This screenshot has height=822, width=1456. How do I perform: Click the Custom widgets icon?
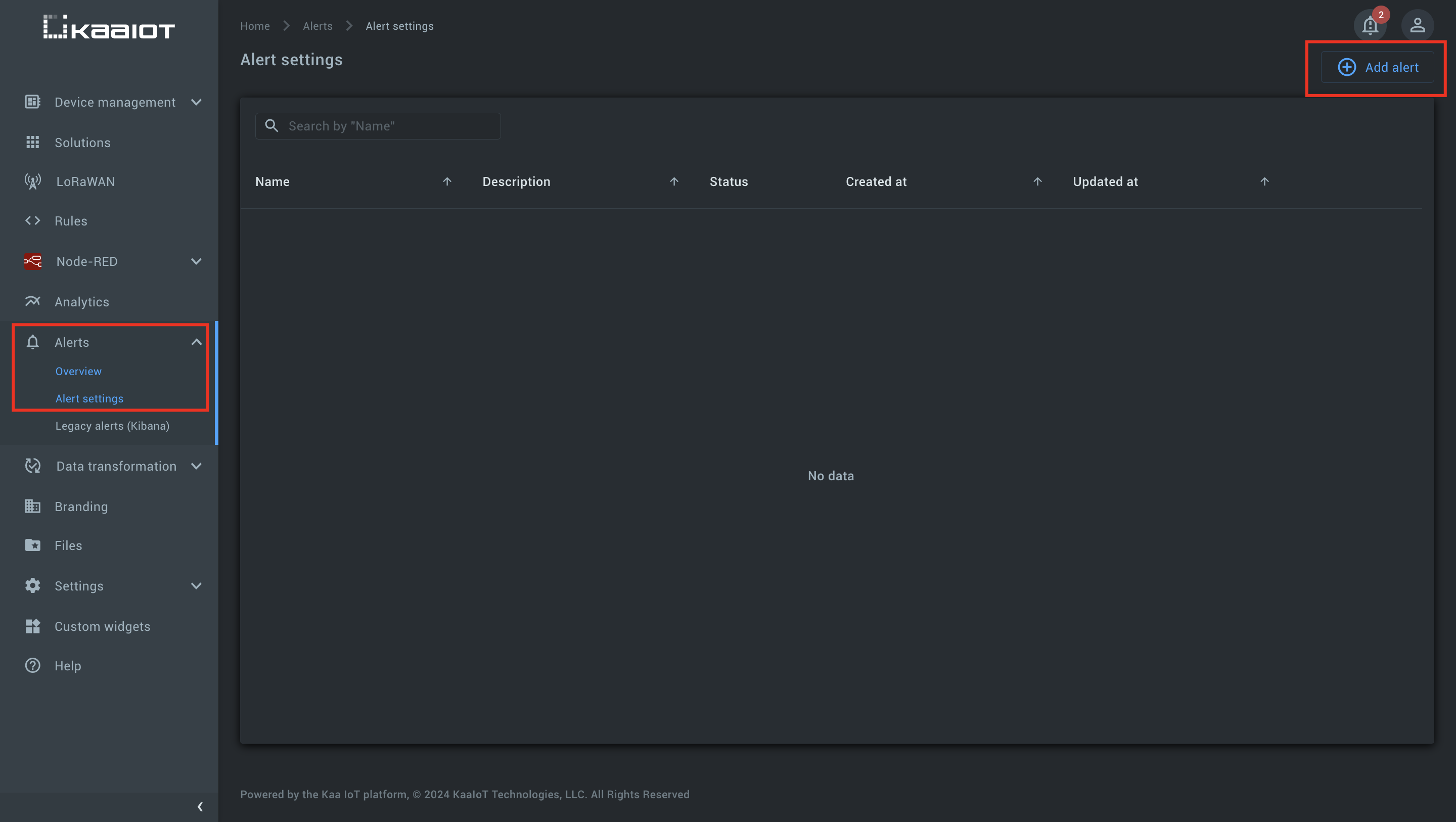pyautogui.click(x=33, y=626)
